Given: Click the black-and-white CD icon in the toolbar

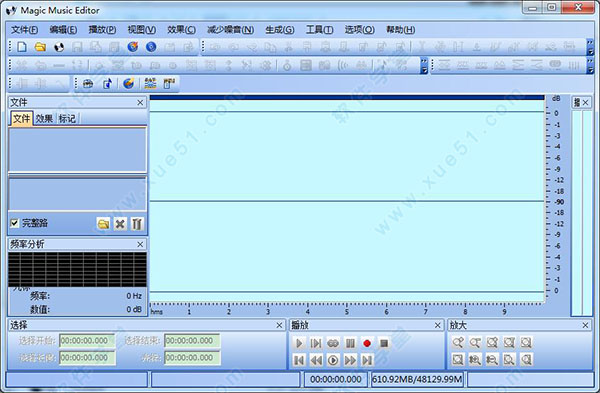Looking at the screenshot, I should (x=59, y=47).
